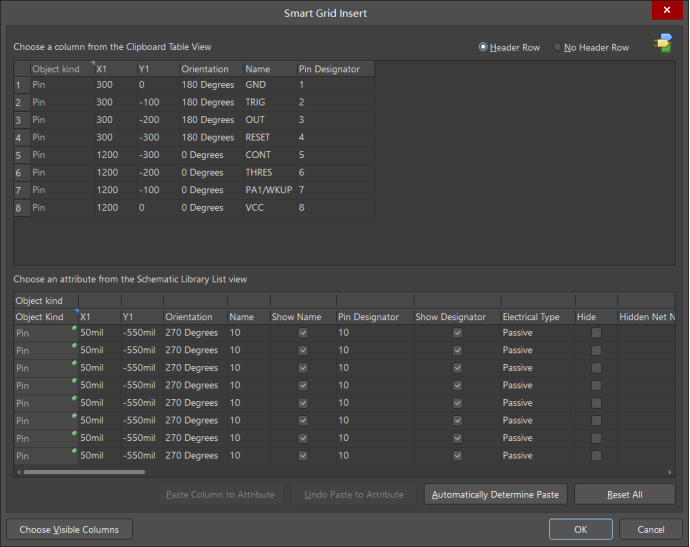Screen dimensions: 690x547
Task: Click the horizontal scrollbar's right arrow
Action: (670, 472)
